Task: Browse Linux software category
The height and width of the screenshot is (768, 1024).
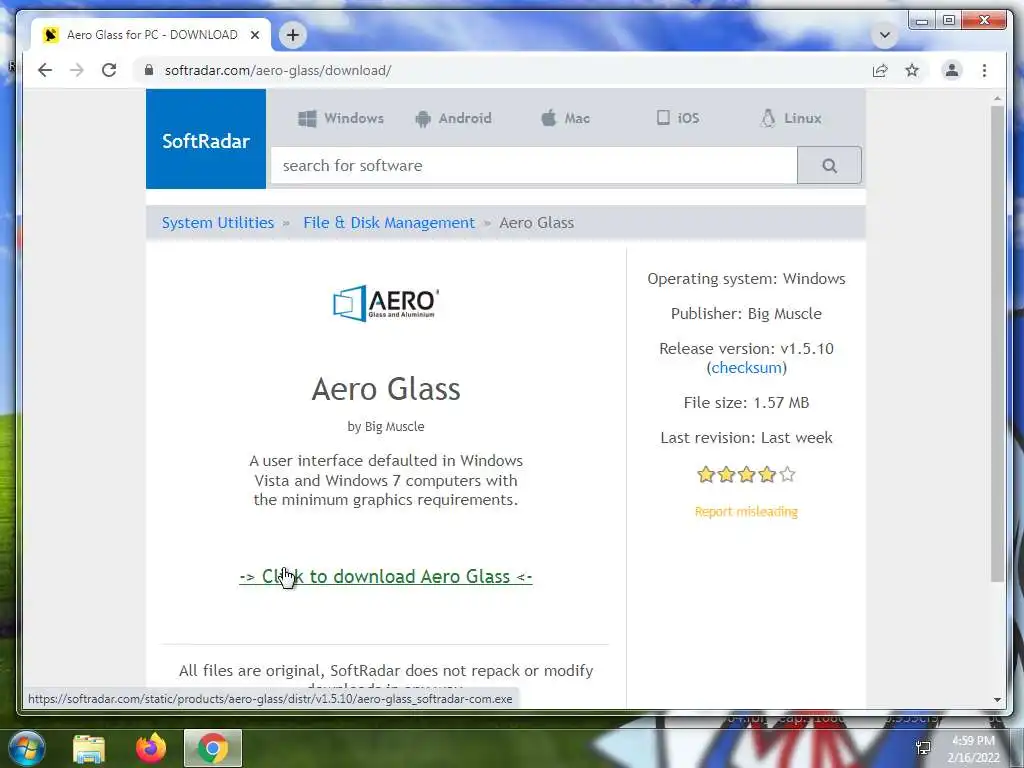Action: click(x=791, y=118)
